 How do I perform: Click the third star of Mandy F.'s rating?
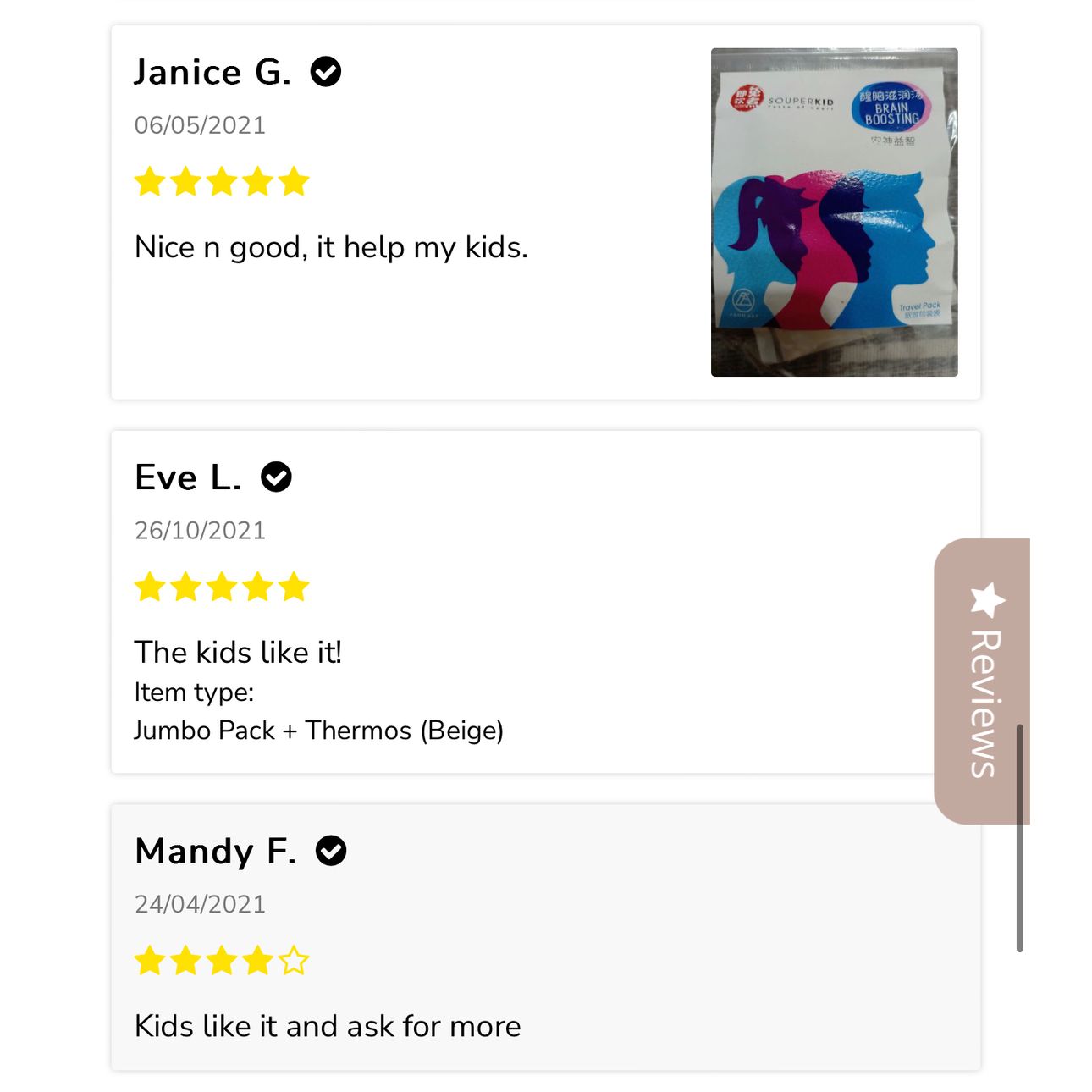(x=222, y=961)
